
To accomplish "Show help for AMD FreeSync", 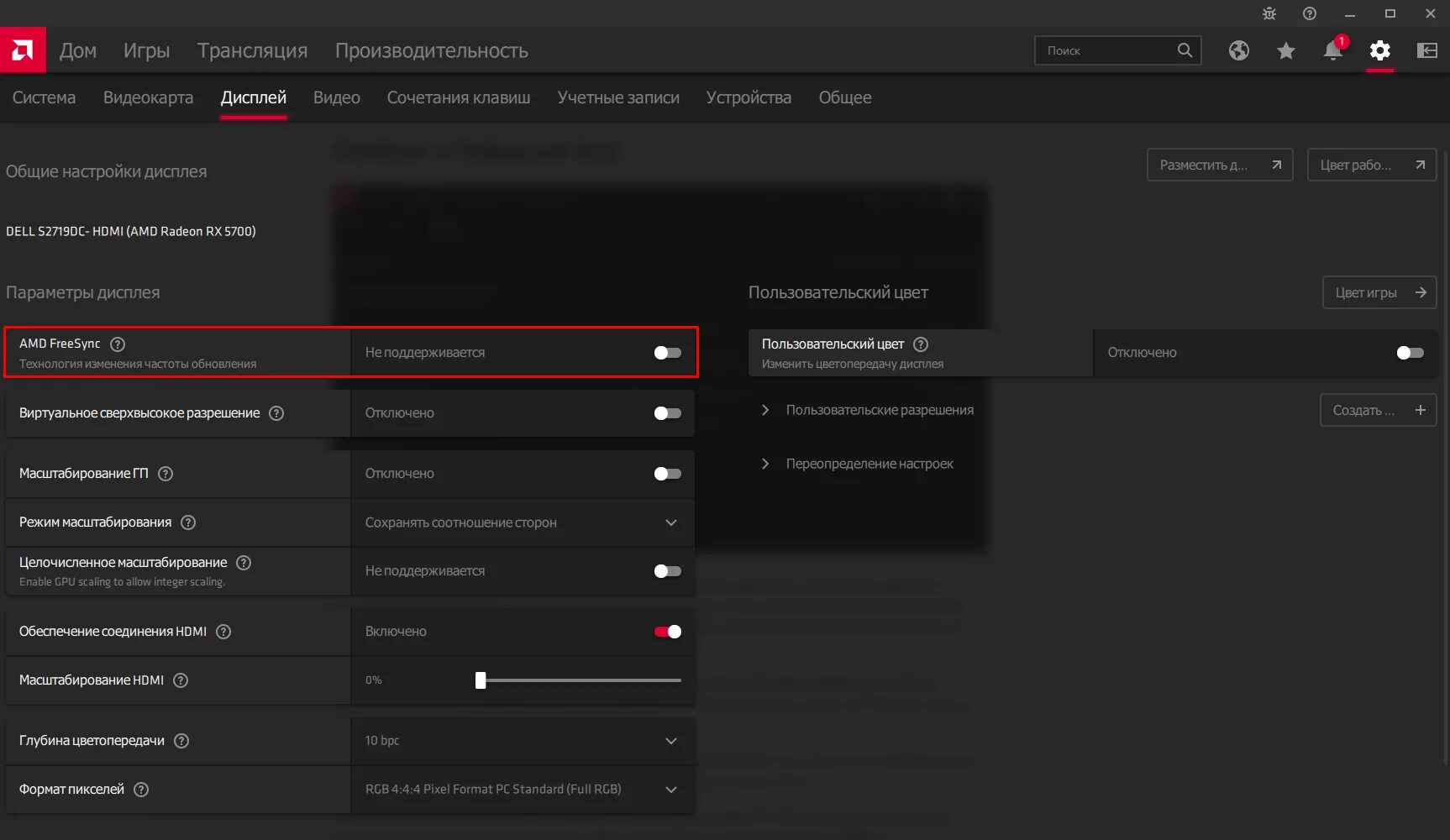I will pos(118,344).
